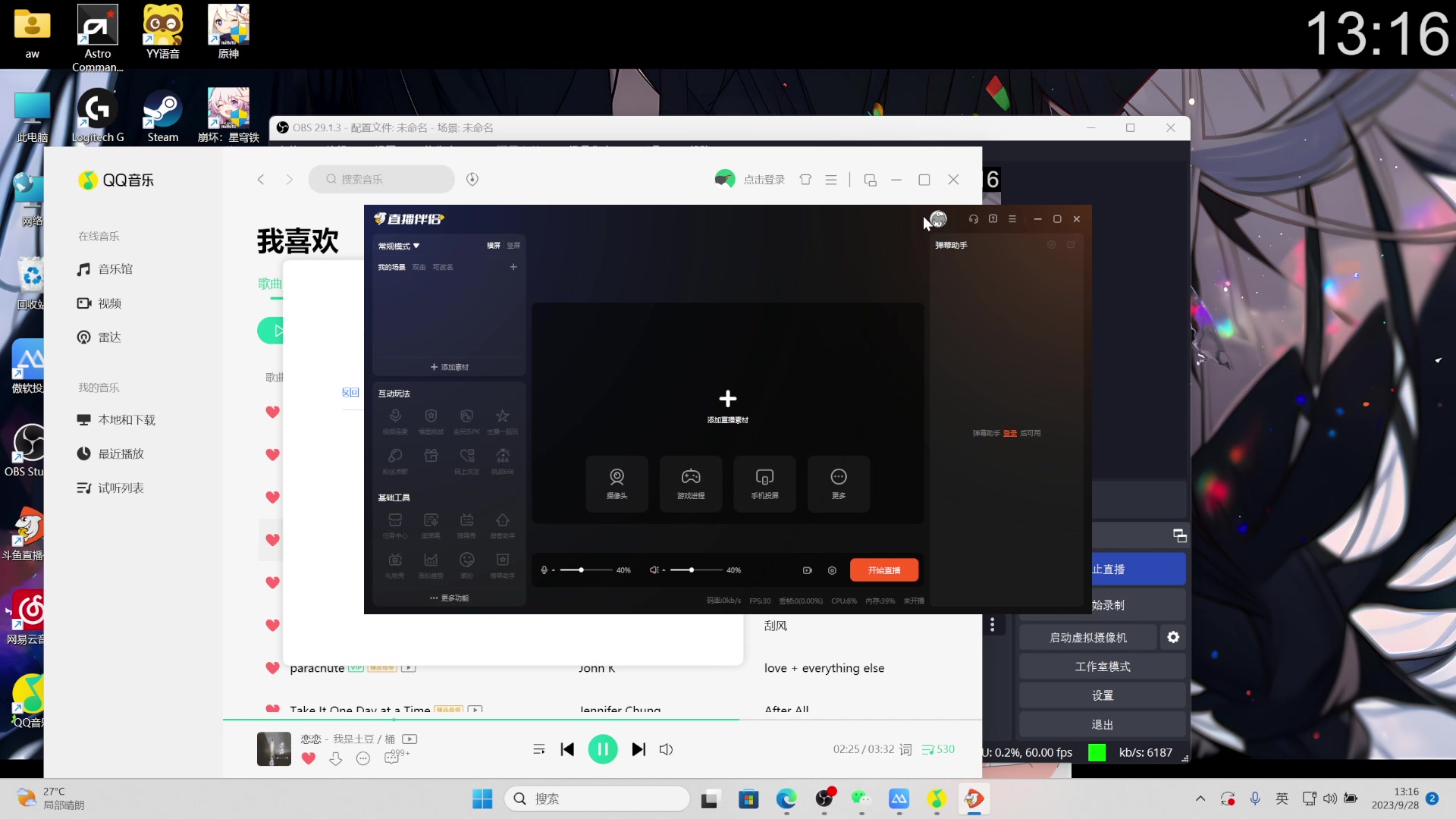Switch to 竖屏 portrait tab
1456x819 pixels.
[513, 246]
